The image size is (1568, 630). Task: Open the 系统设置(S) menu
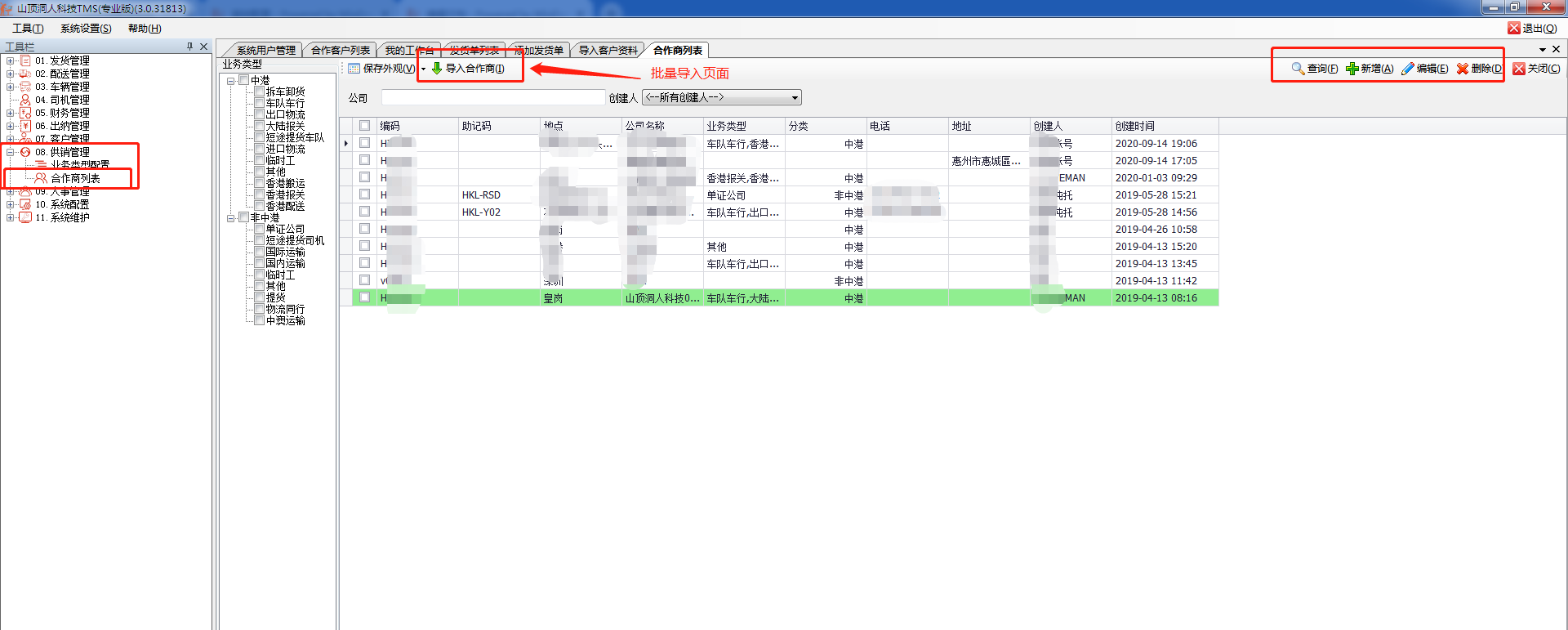86,29
